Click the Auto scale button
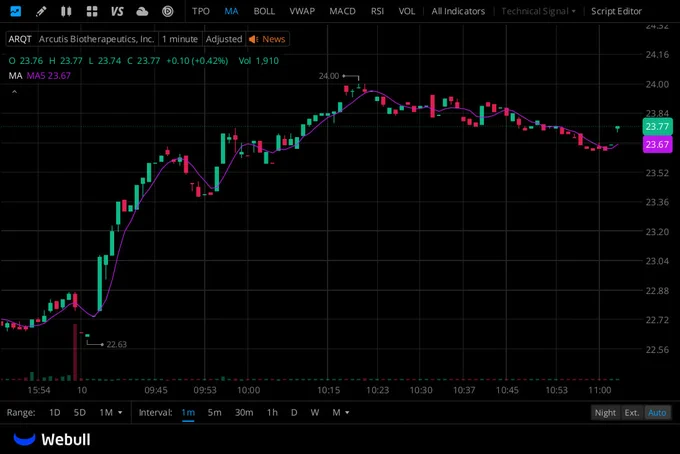The width and height of the screenshot is (680, 454). (x=657, y=412)
